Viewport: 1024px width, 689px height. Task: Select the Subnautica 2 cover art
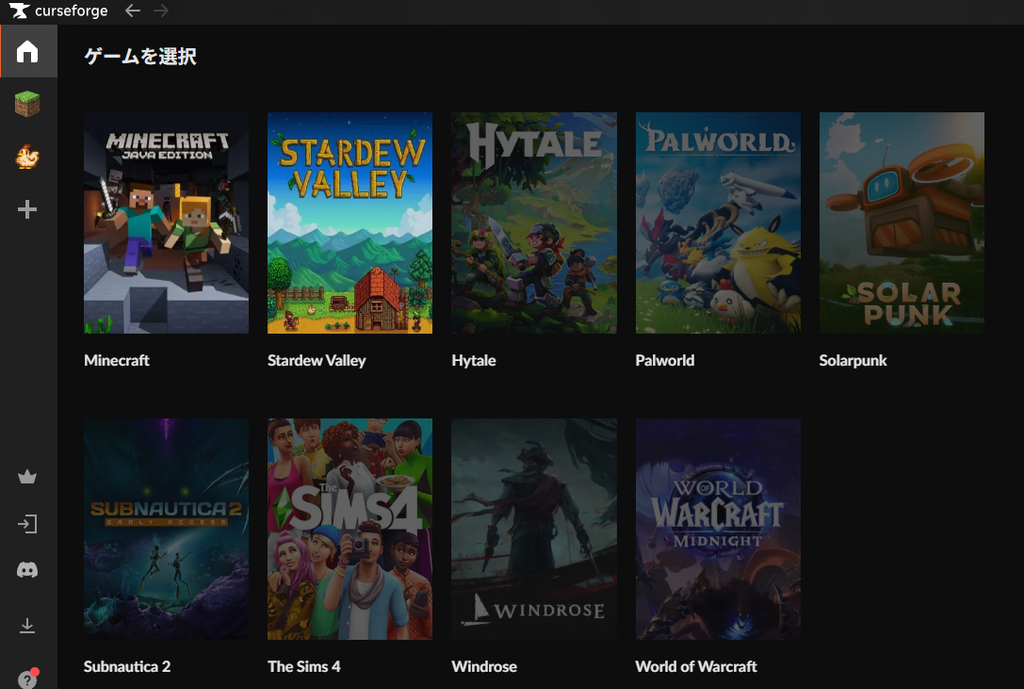click(x=167, y=529)
